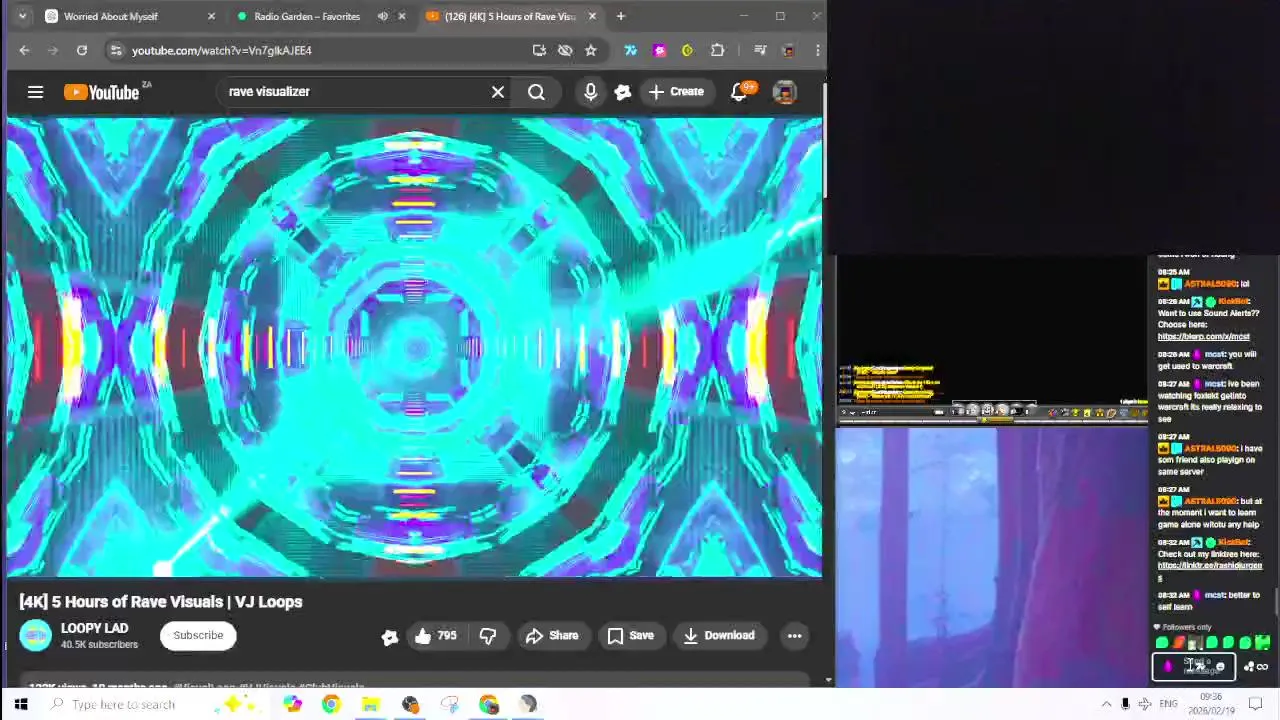
Task: Show hidden system tray icons
Action: (x=1106, y=704)
